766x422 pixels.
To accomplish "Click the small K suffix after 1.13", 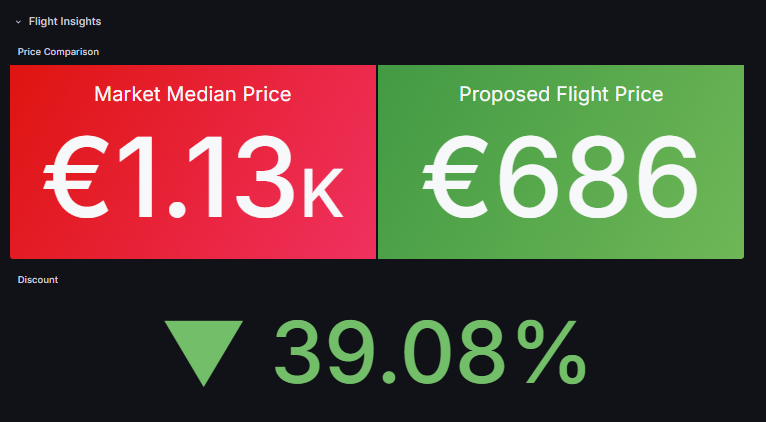I will [x=322, y=193].
